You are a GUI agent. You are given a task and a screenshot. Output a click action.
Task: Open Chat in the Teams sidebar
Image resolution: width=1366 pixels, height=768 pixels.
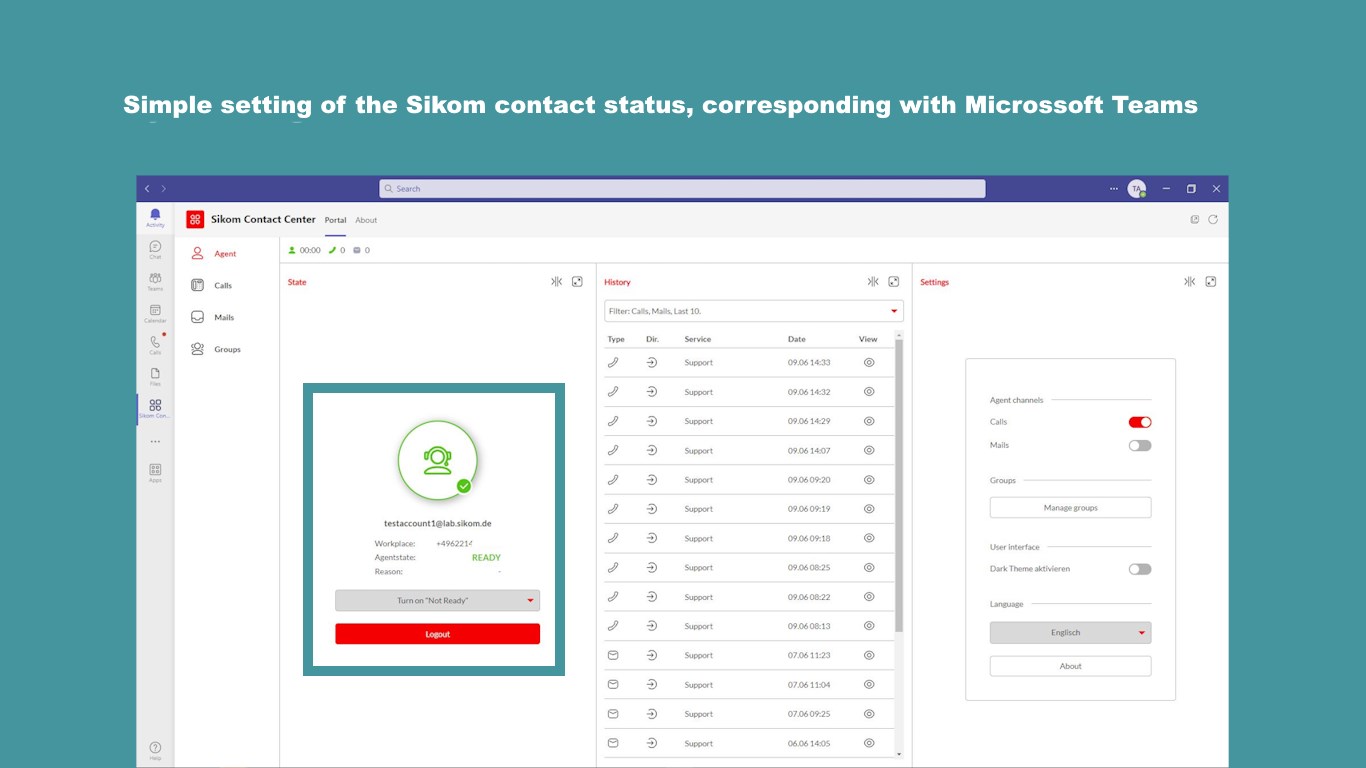(155, 249)
